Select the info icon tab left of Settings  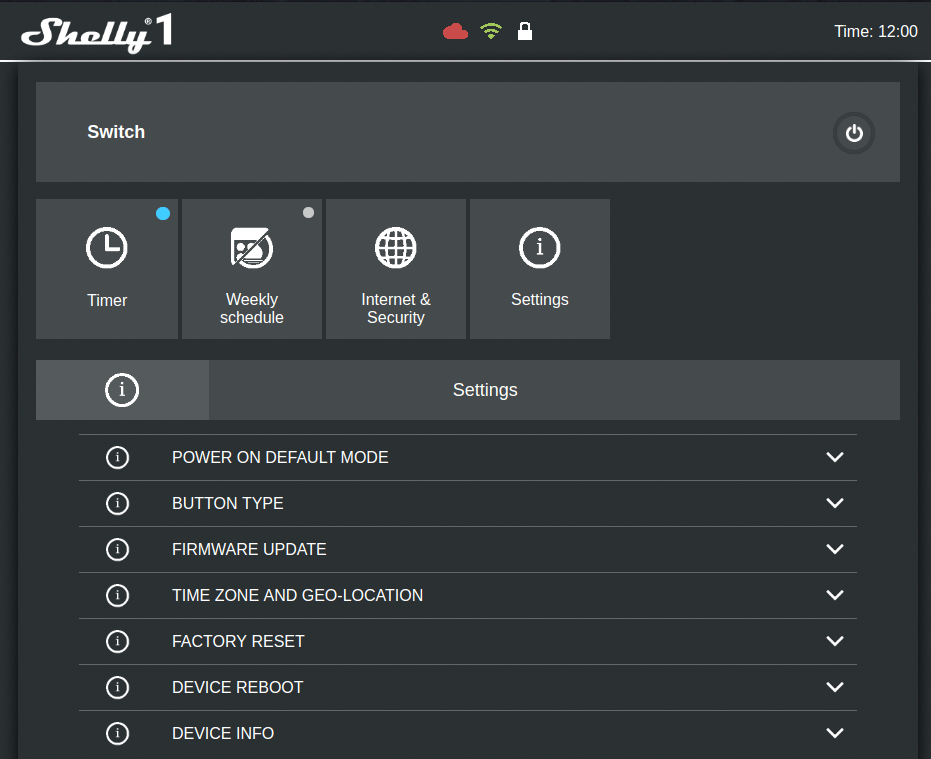click(x=121, y=390)
